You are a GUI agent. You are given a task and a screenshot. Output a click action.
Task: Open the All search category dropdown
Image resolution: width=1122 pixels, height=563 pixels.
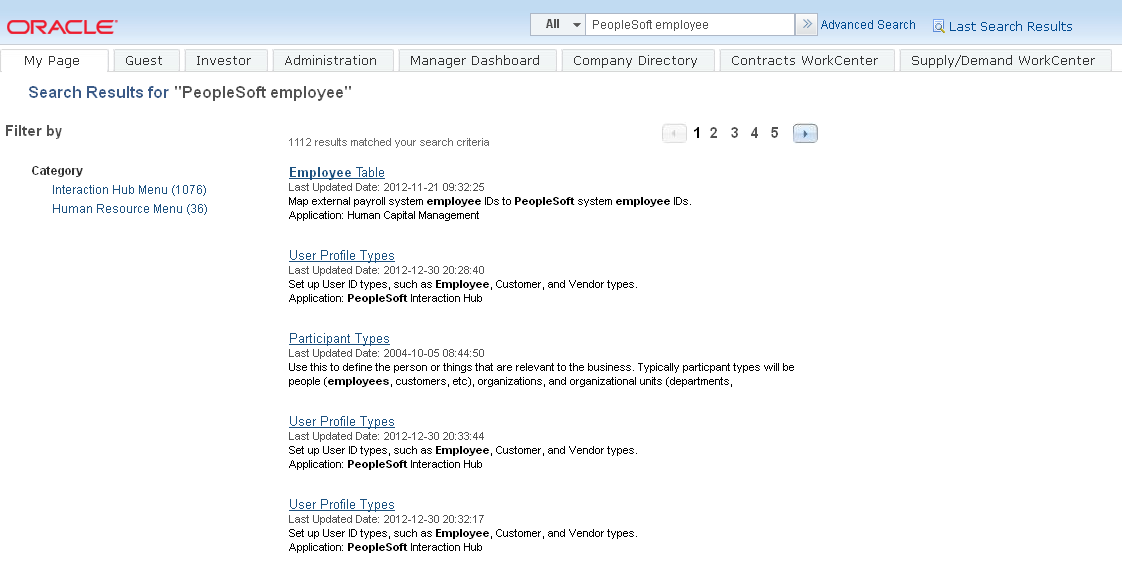click(x=557, y=24)
